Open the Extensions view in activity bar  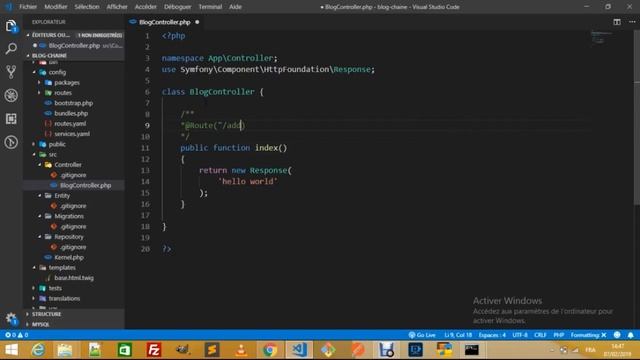point(11,119)
